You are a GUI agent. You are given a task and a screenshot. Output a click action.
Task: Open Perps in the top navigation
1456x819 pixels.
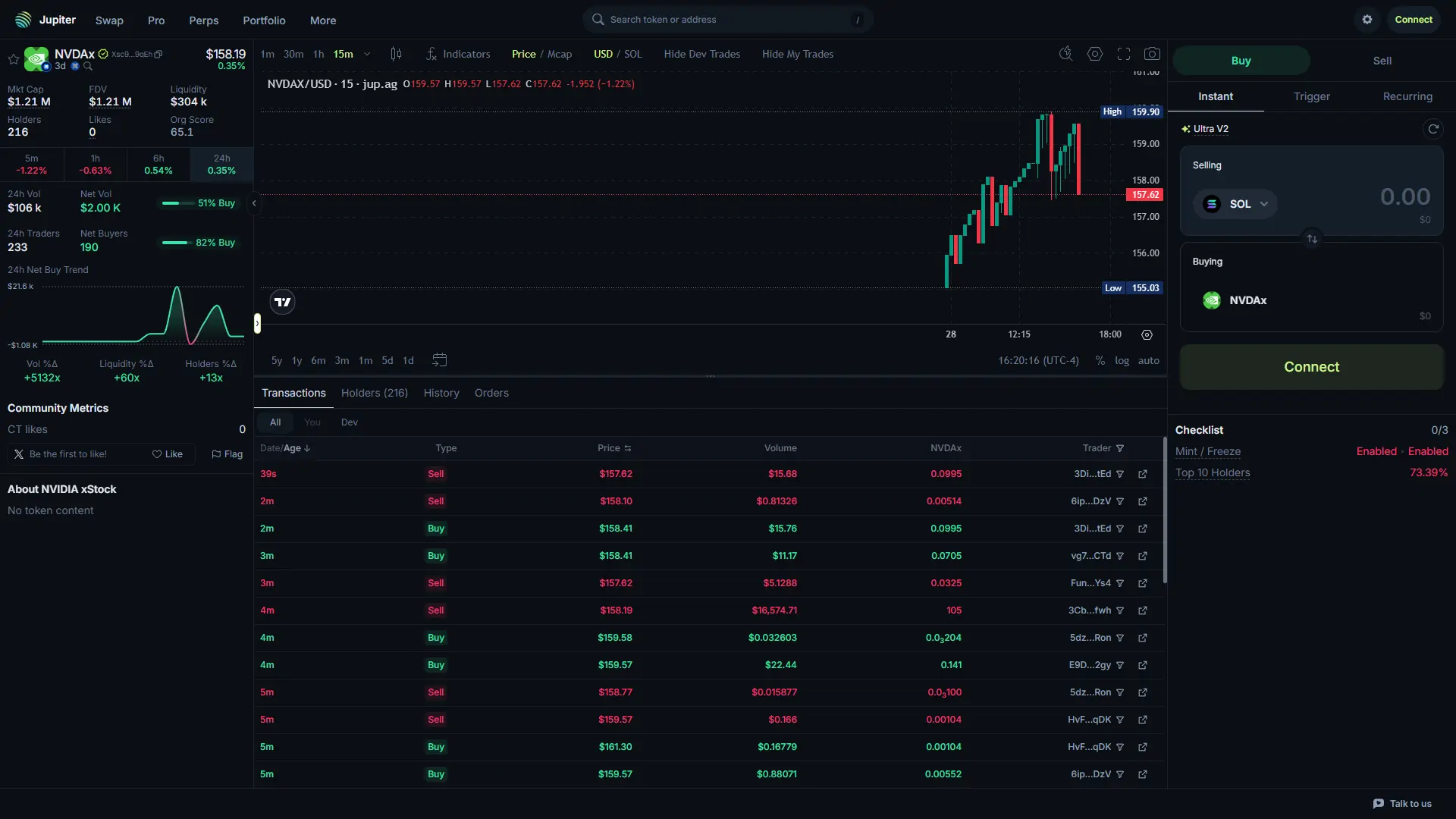point(203,20)
